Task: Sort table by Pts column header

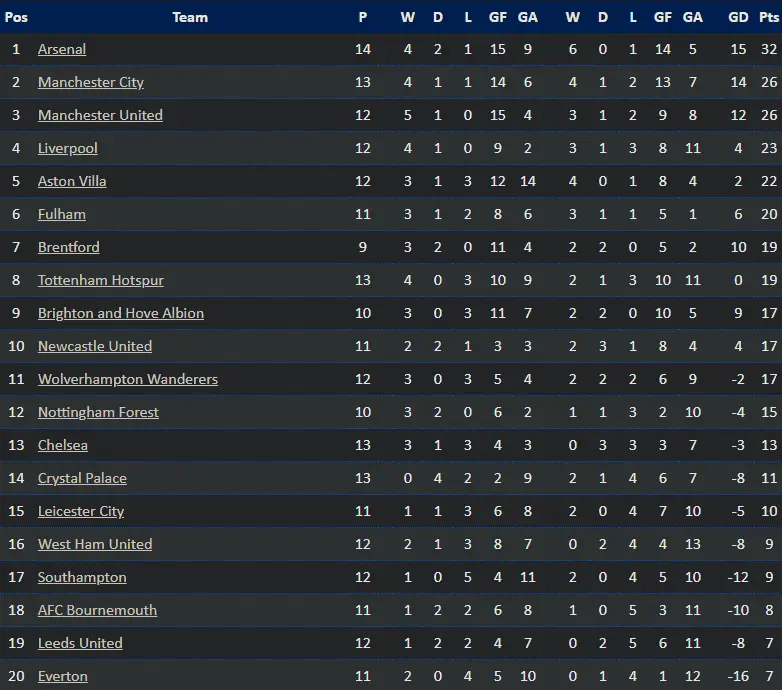Action: coord(768,17)
